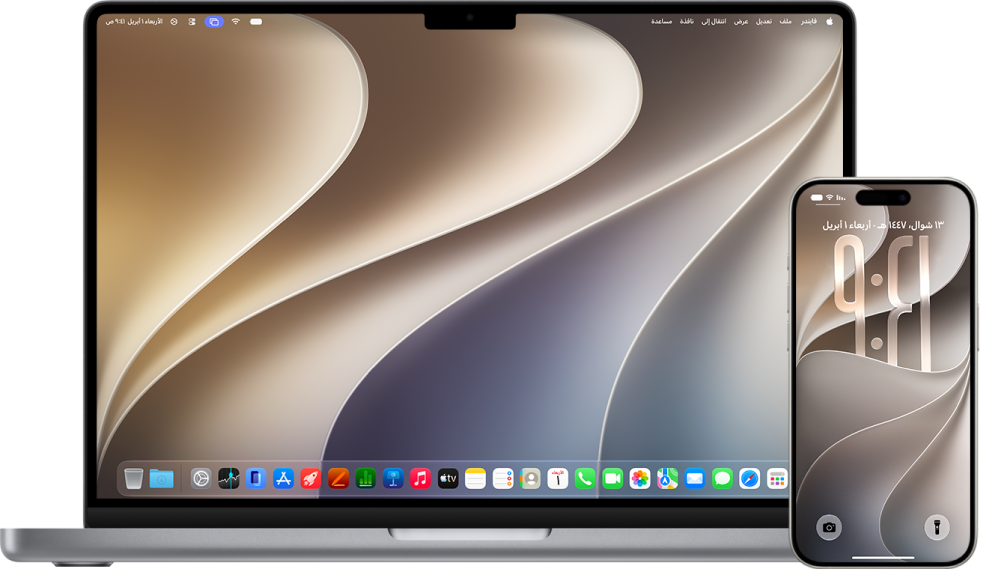The width and height of the screenshot is (982, 572).
Task: Open Trash in the Mac Dock
Action: (x=133, y=479)
